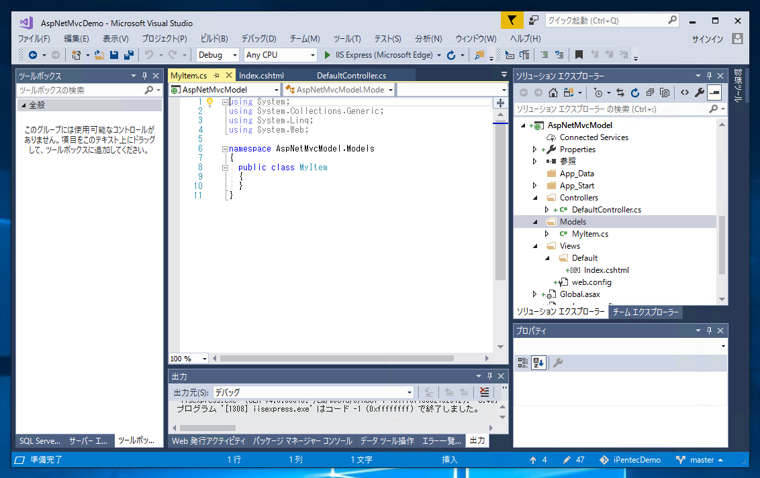Click Collapse All icon in Solution Explorer
The height and width of the screenshot is (478, 760).
[650, 93]
